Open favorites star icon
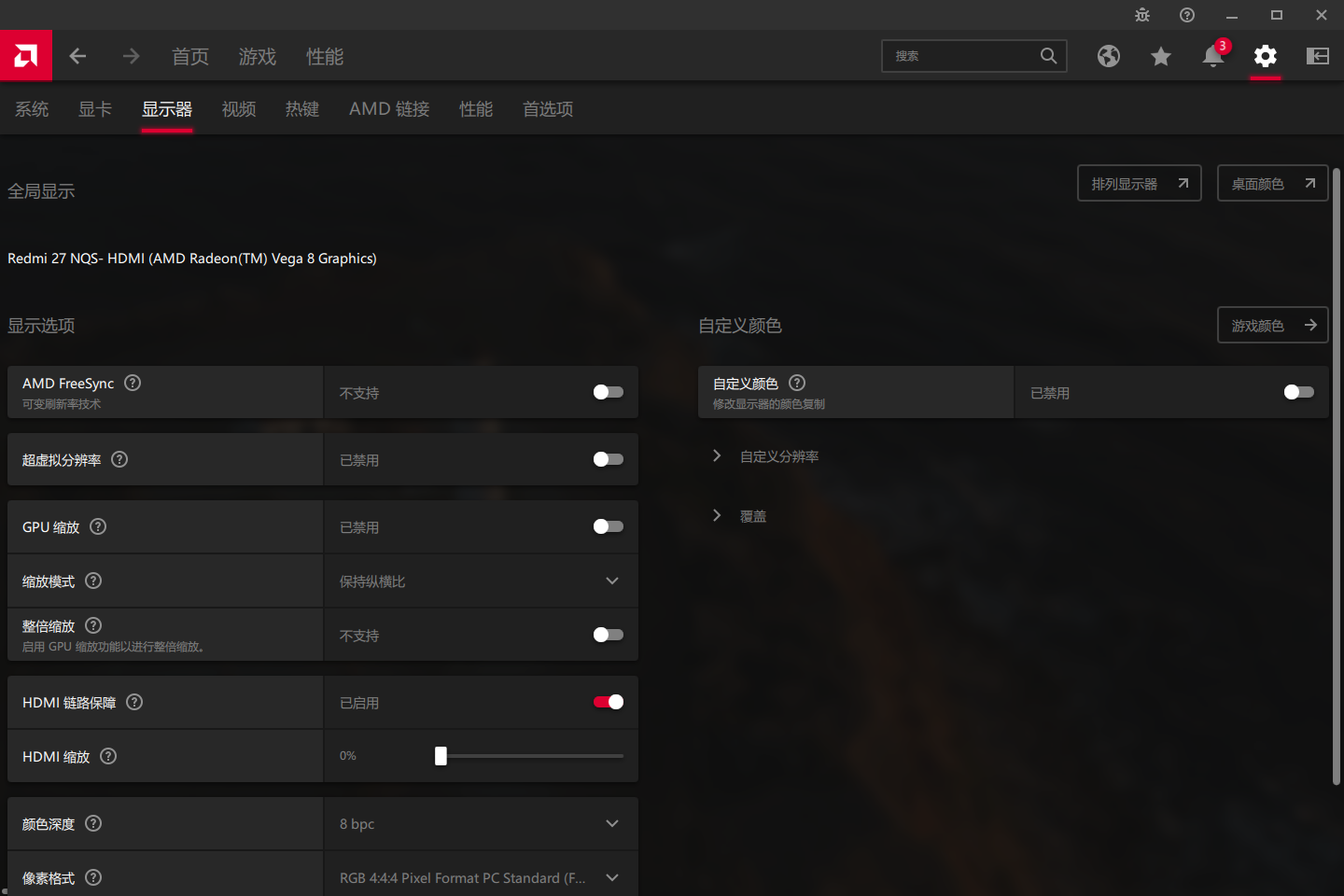This screenshot has height=896, width=1344. (1161, 56)
